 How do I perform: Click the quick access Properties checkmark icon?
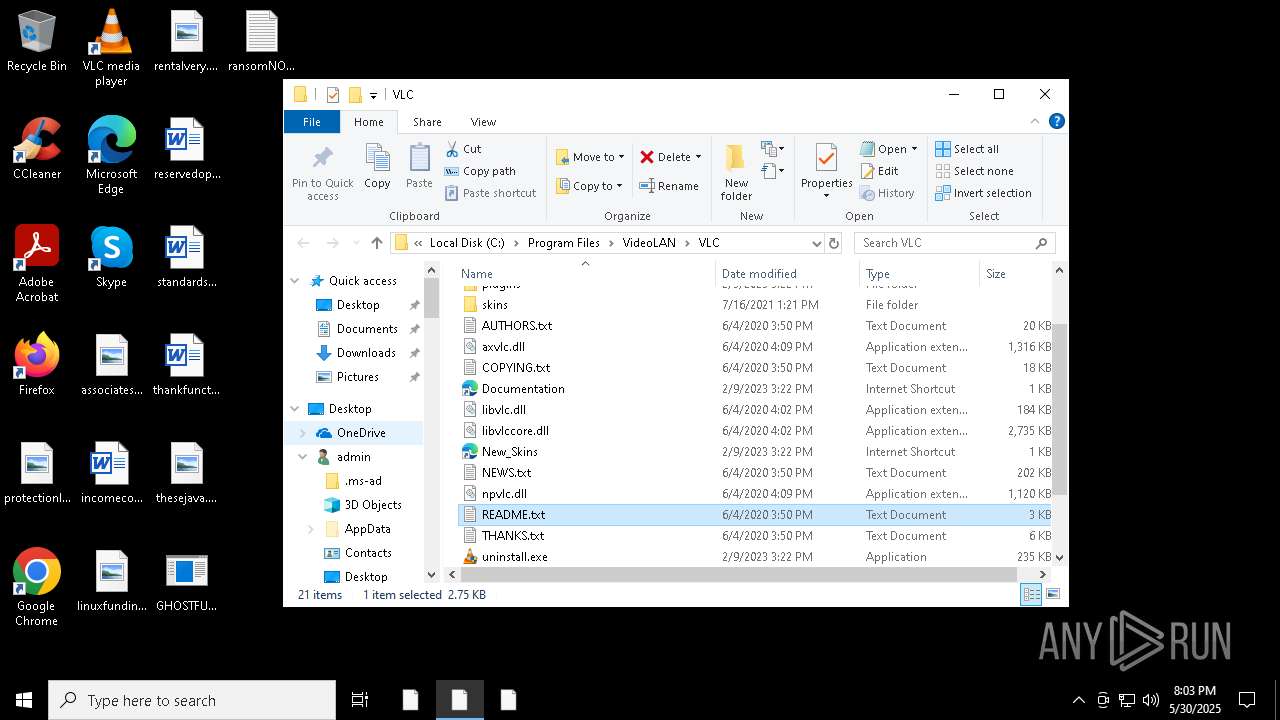(333, 95)
